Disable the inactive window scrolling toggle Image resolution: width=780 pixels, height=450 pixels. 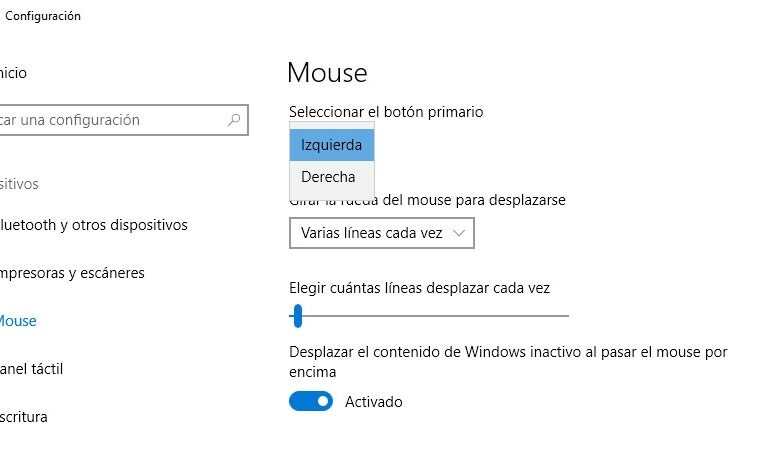tap(311, 402)
